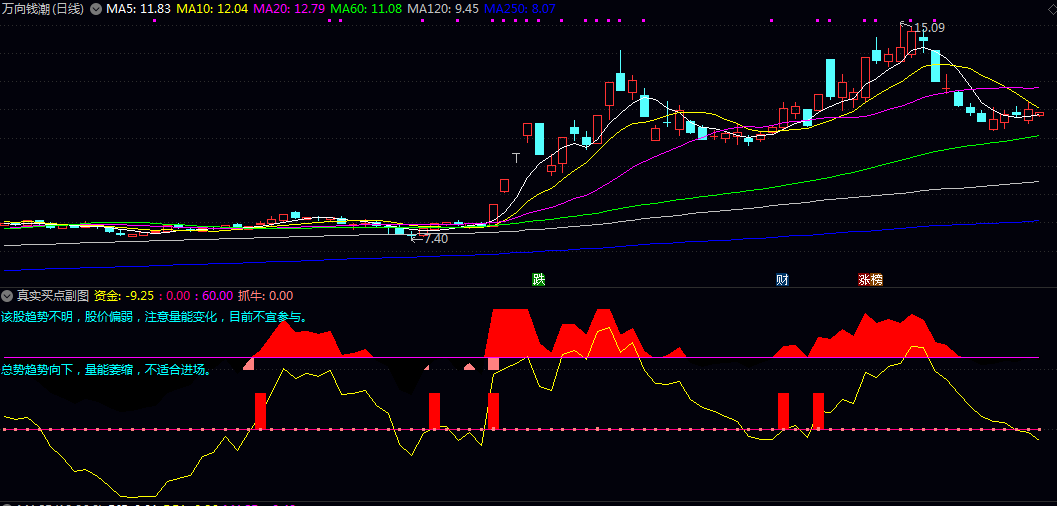The height and width of the screenshot is (506, 1057).
Task: Select the MA5: 11.83 label
Action: pyautogui.click(x=138, y=9)
